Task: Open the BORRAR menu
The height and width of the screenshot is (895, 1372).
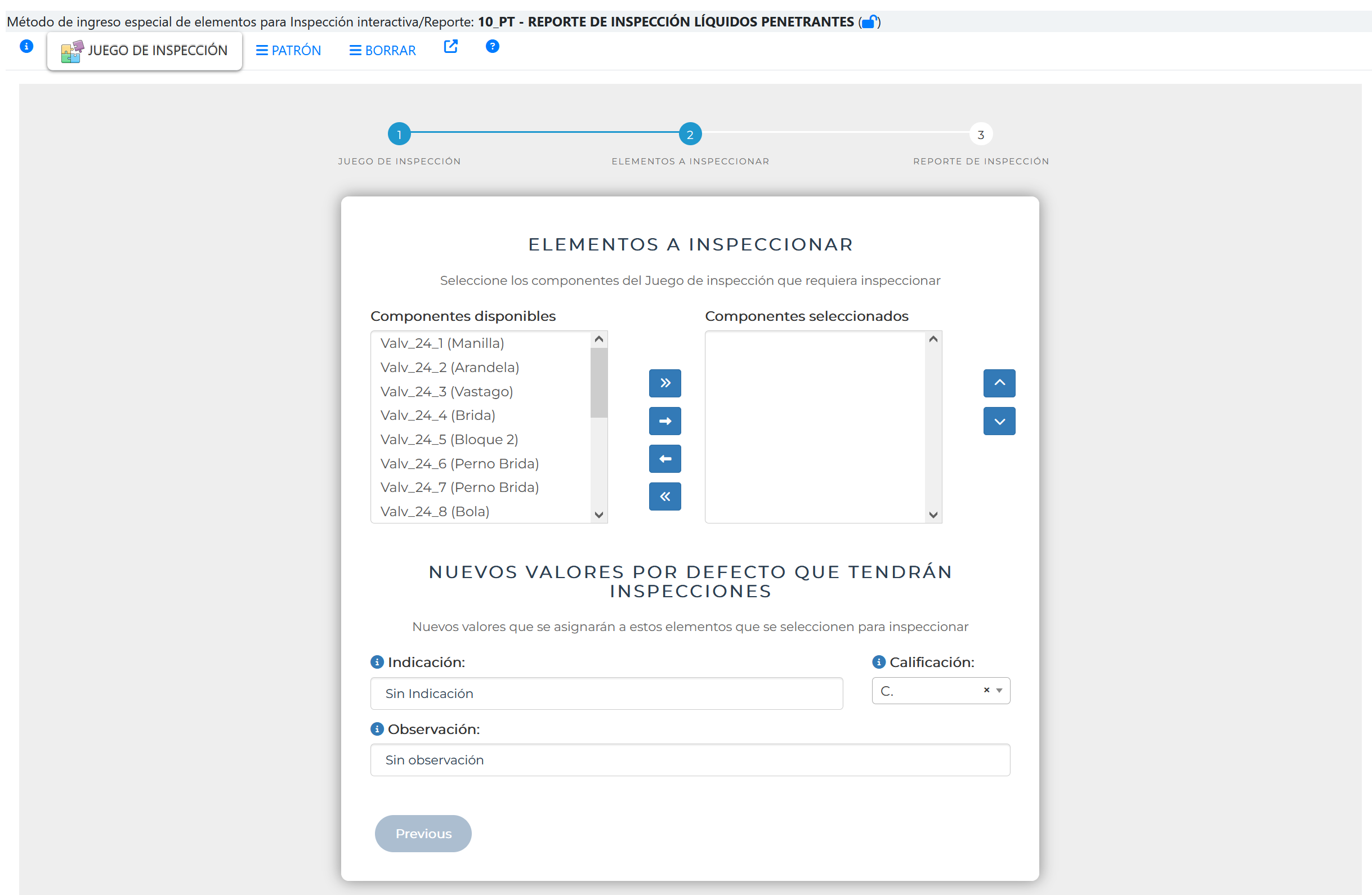Action: (x=382, y=51)
